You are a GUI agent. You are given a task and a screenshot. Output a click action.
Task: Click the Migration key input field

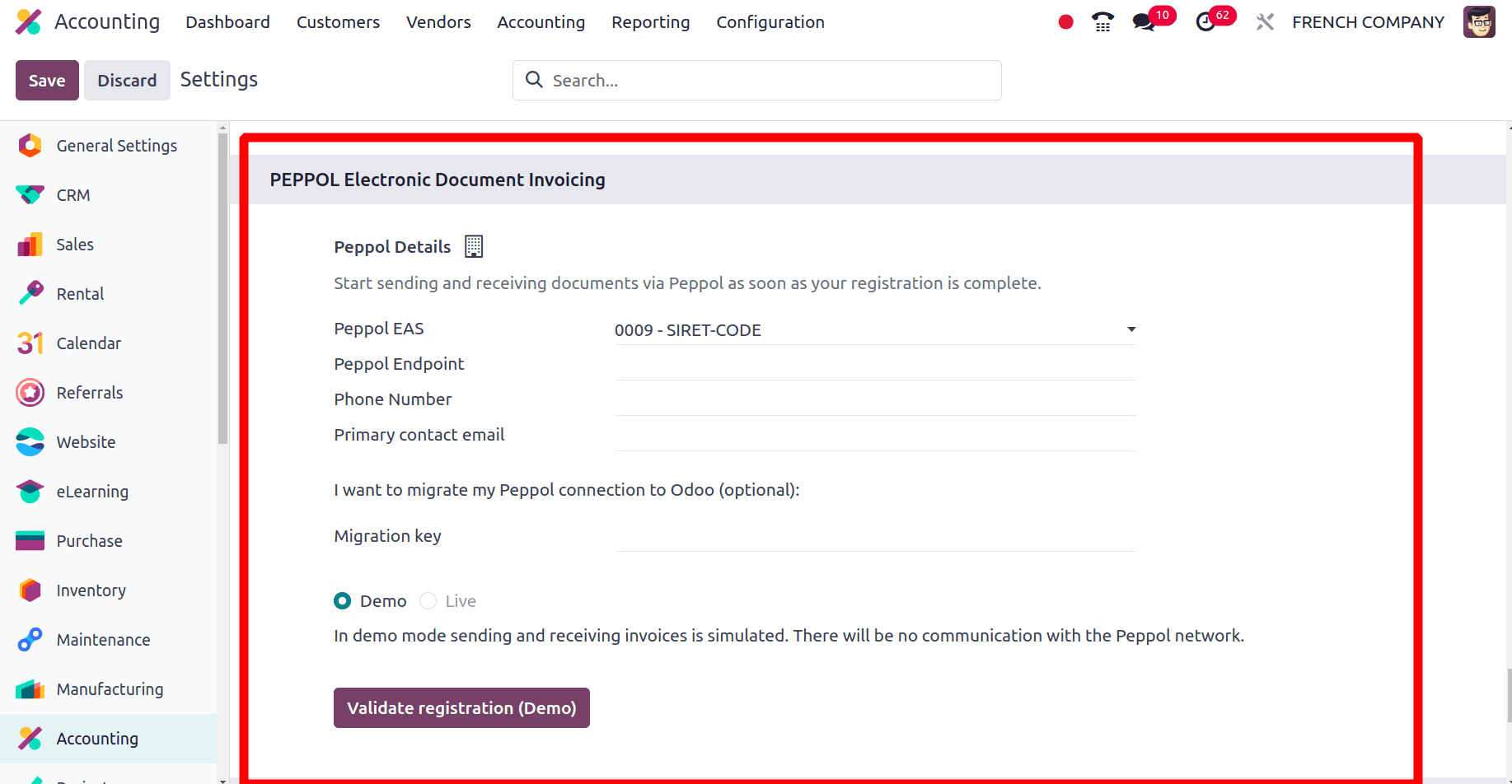click(875, 537)
